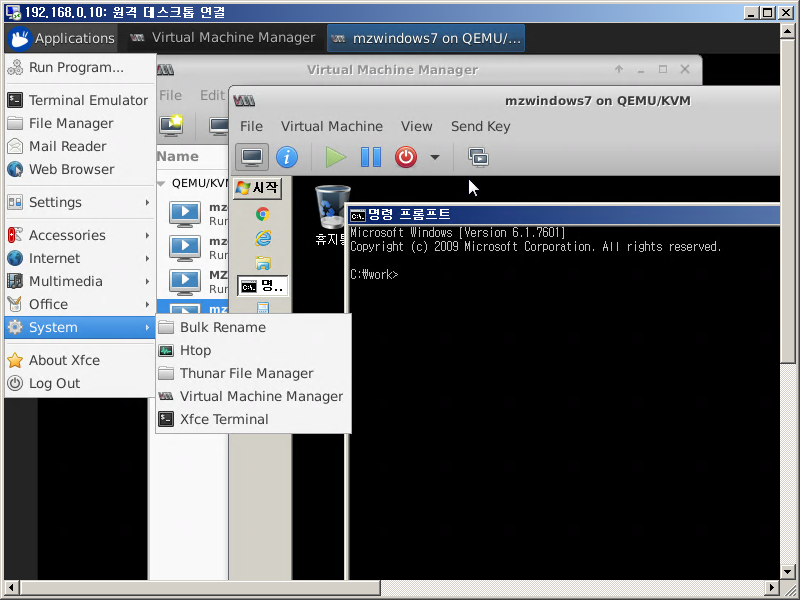Viewport: 800px width, 600px height.
Task: Collapse the QEMU/KVM connection row
Action: click(x=161, y=183)
